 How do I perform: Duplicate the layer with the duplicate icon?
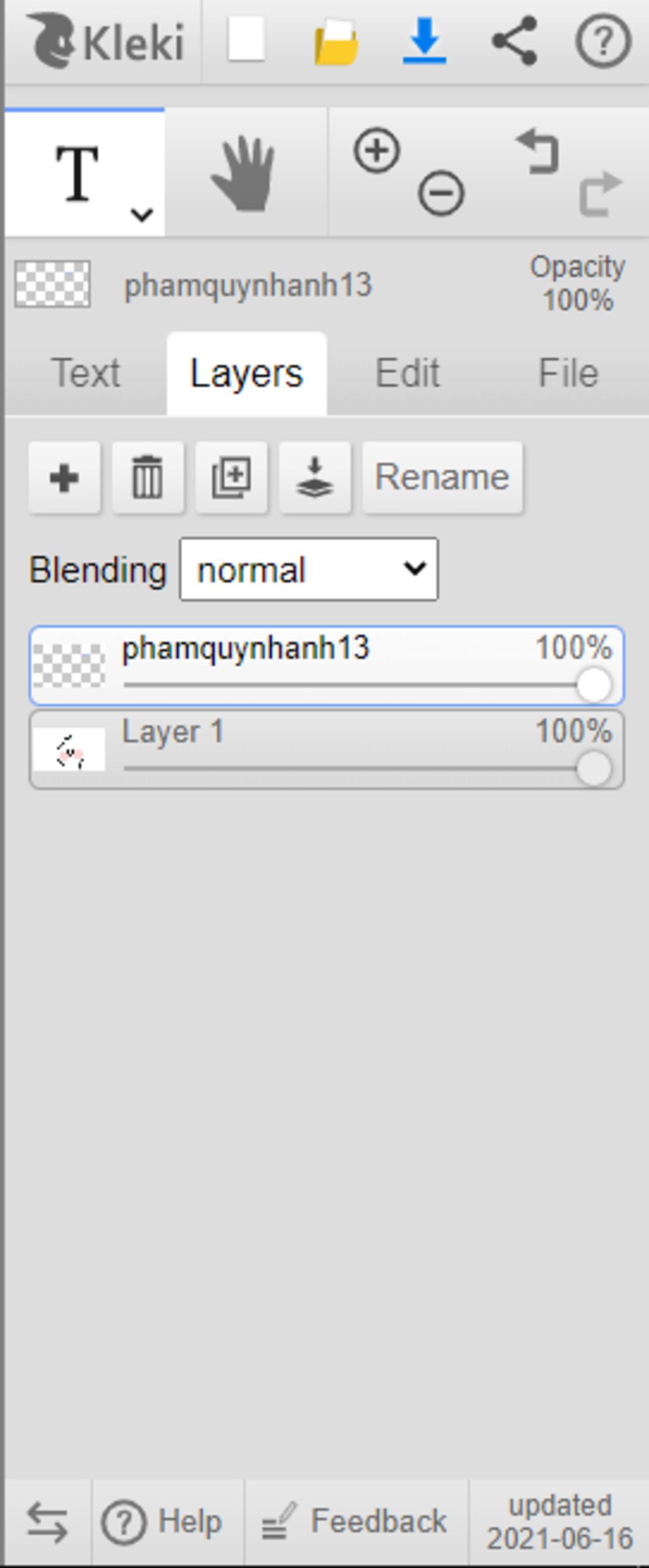[231, 478]
